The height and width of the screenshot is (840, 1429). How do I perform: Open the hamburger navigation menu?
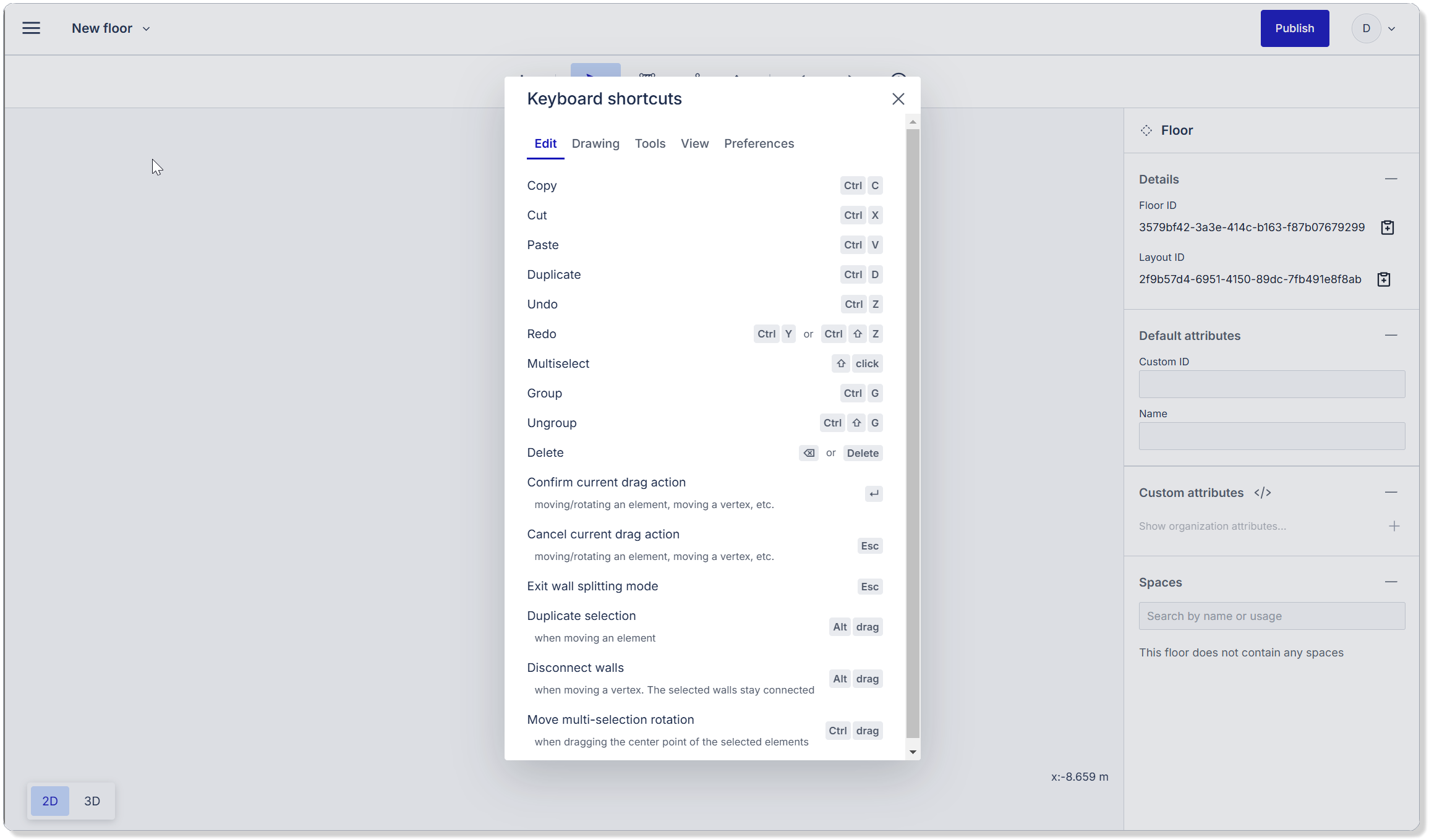tap(31, 28)
